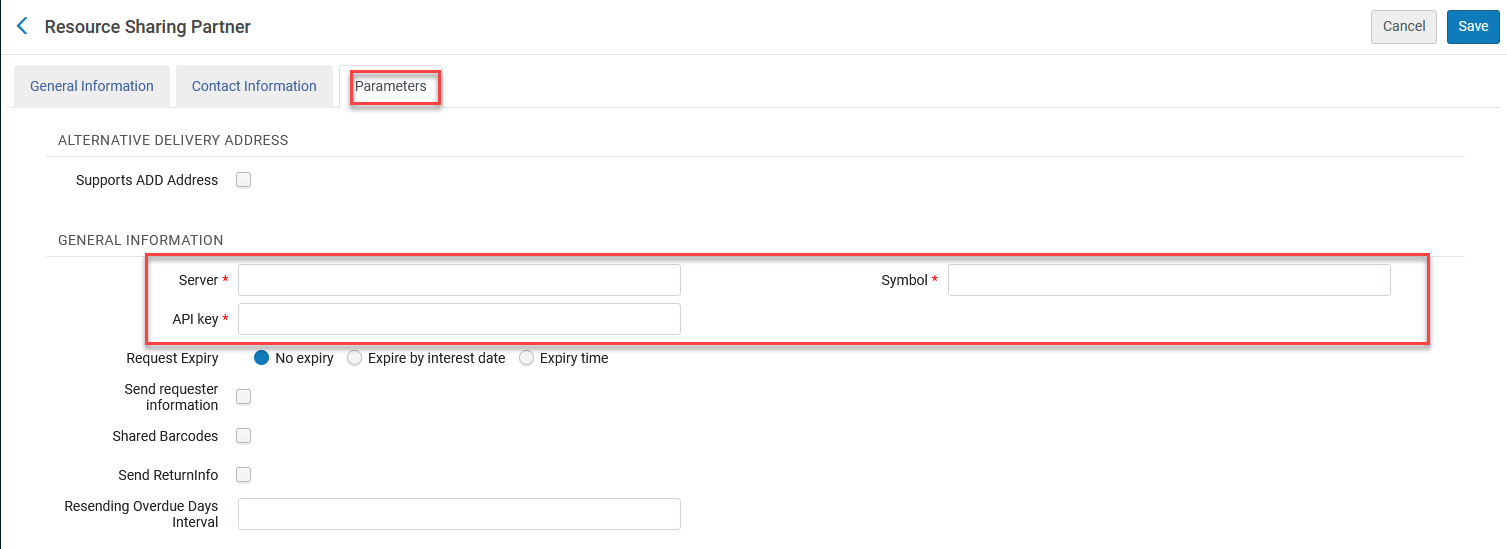Select the No expiry radio option
This screenshot has height=549, width=1507.
(x=262, y=358)
